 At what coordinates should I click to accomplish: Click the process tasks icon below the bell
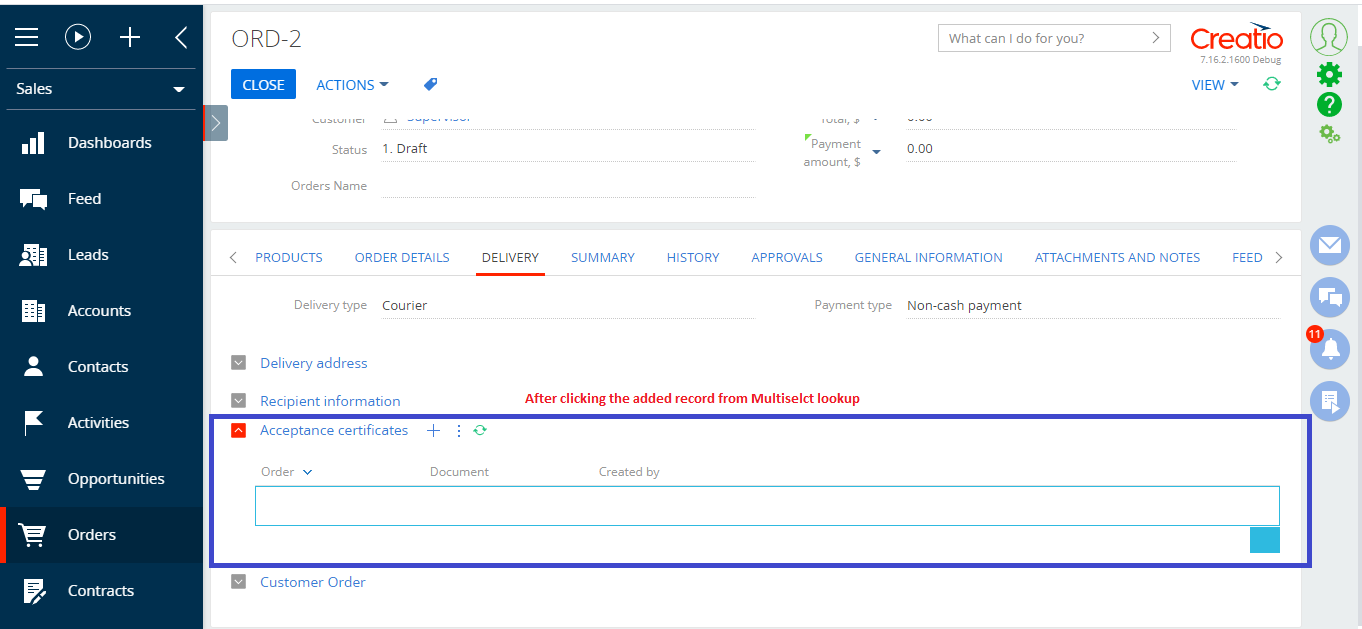[1329, 401]
